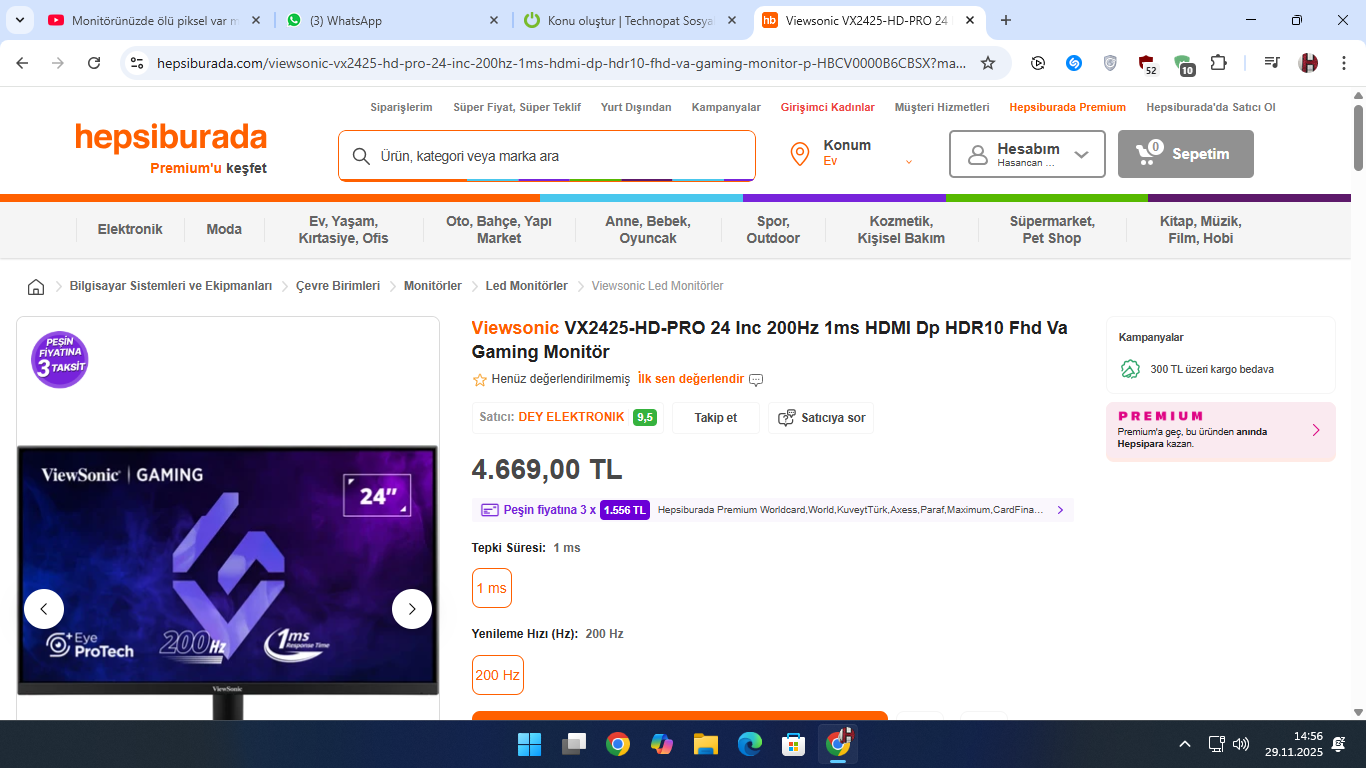
Task: Close the WhatsApp tab
Action: coord(494,20)
